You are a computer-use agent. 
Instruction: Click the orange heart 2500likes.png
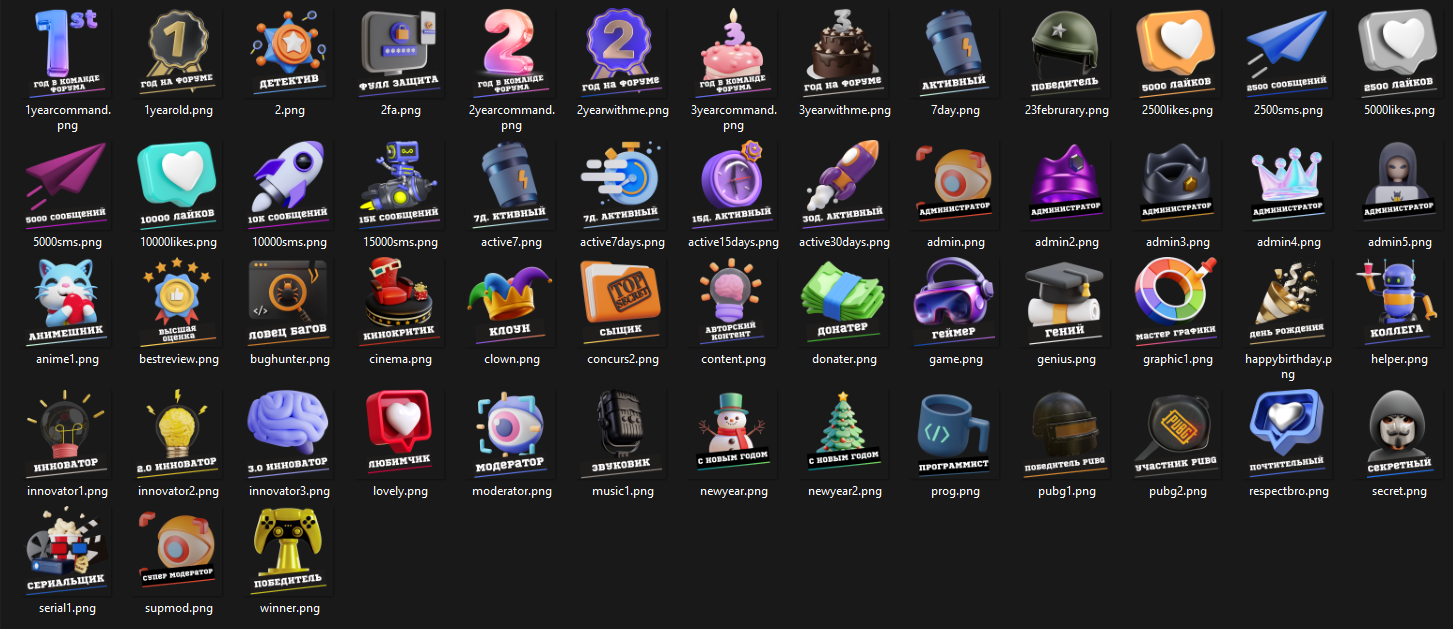pos(1177,53)
